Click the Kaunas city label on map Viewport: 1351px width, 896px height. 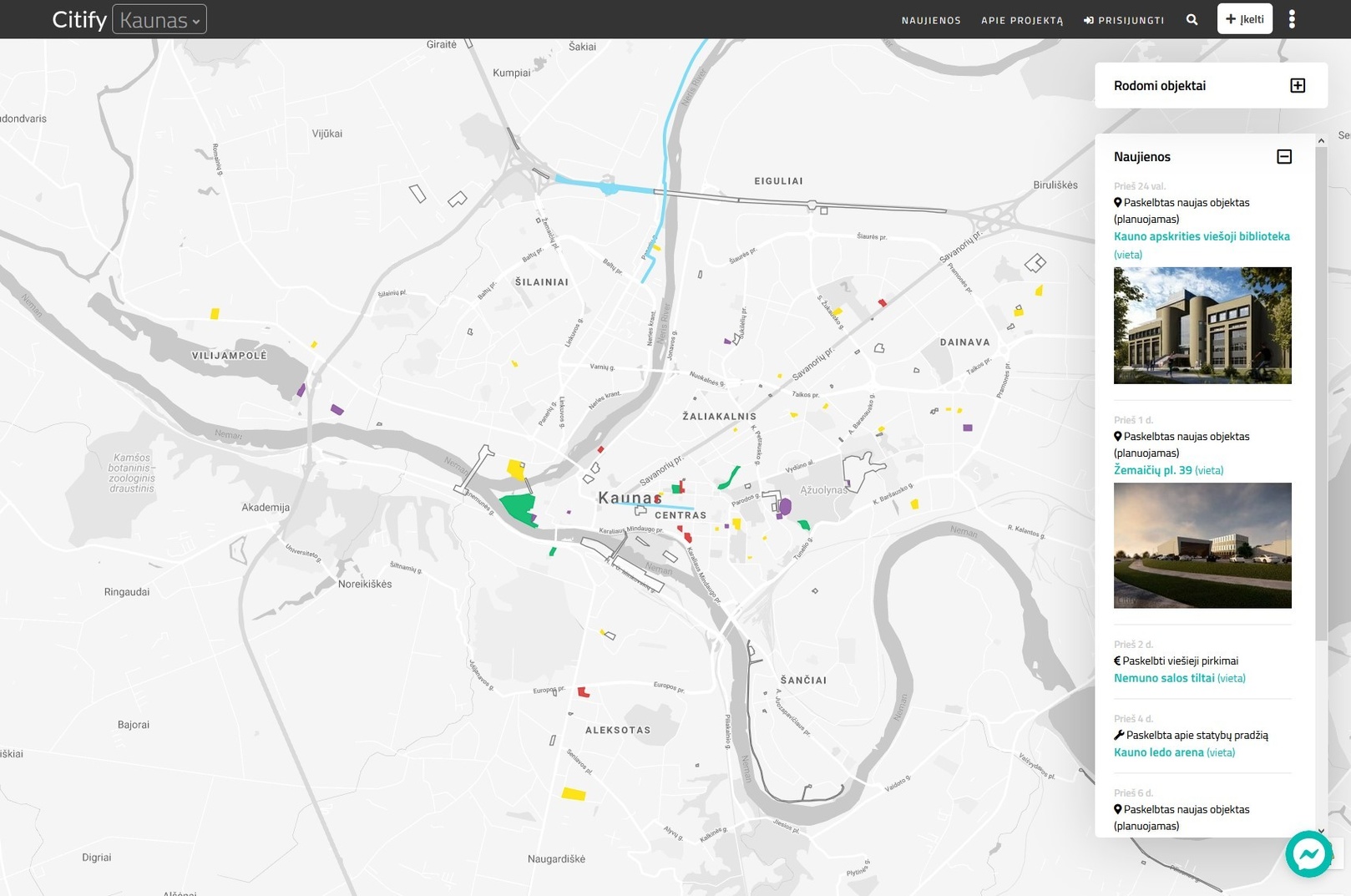coord(630,498)
